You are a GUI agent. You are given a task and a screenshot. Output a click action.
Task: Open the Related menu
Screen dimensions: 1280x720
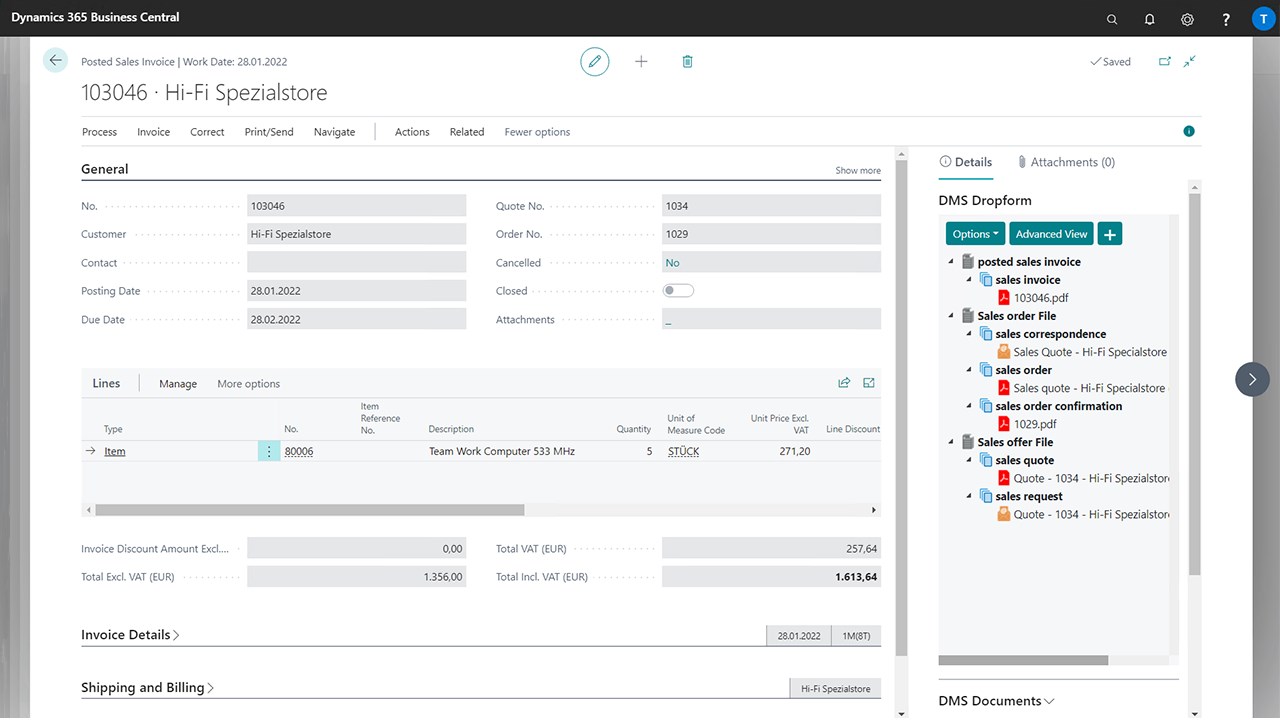point(467,132)
